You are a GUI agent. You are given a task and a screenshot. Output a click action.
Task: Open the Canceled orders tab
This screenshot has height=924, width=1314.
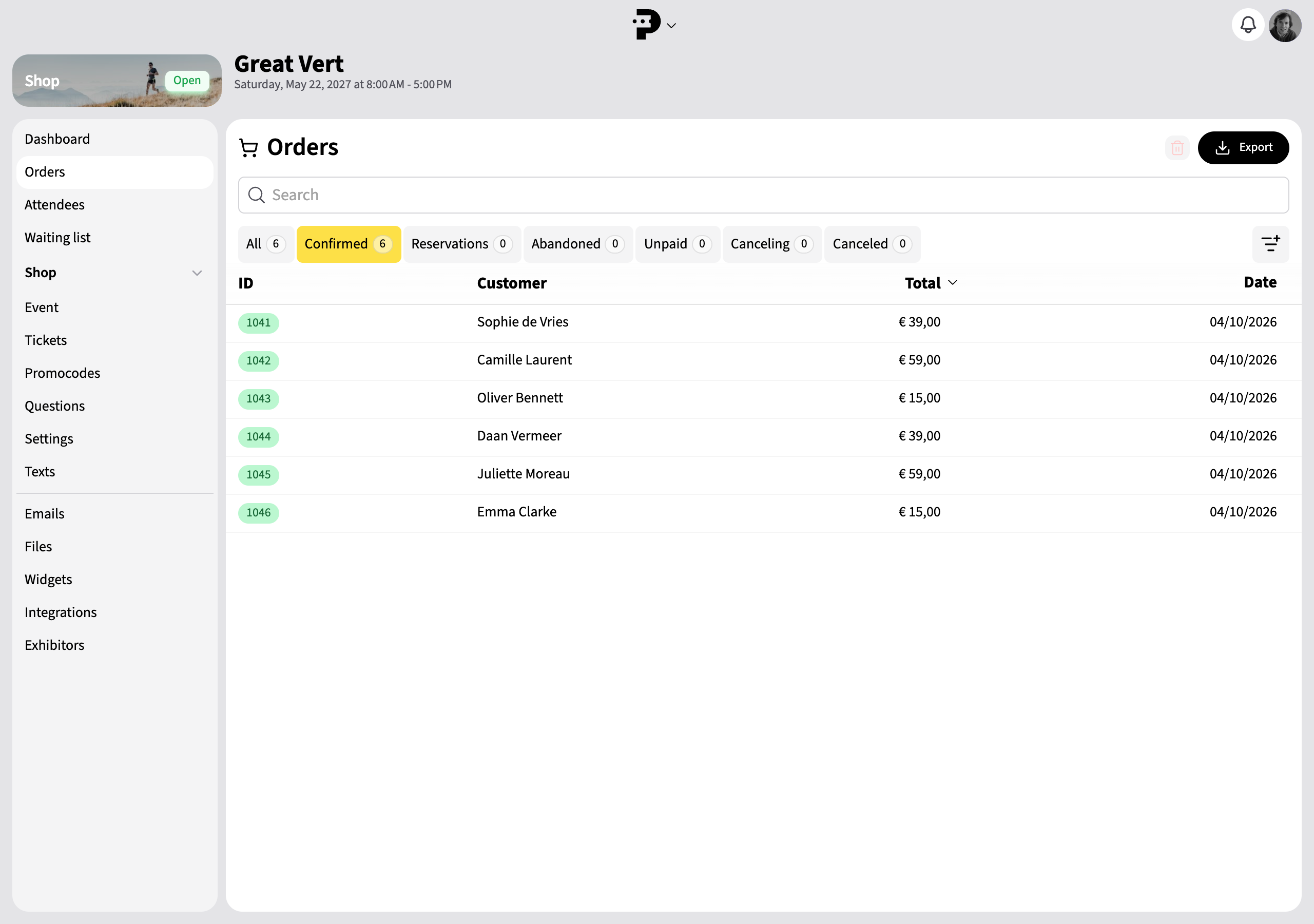pos(872,244)
